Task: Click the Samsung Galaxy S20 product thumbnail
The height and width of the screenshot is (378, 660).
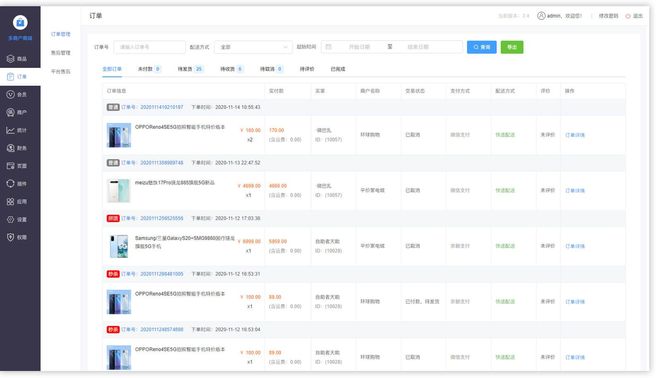Action: 119,246
